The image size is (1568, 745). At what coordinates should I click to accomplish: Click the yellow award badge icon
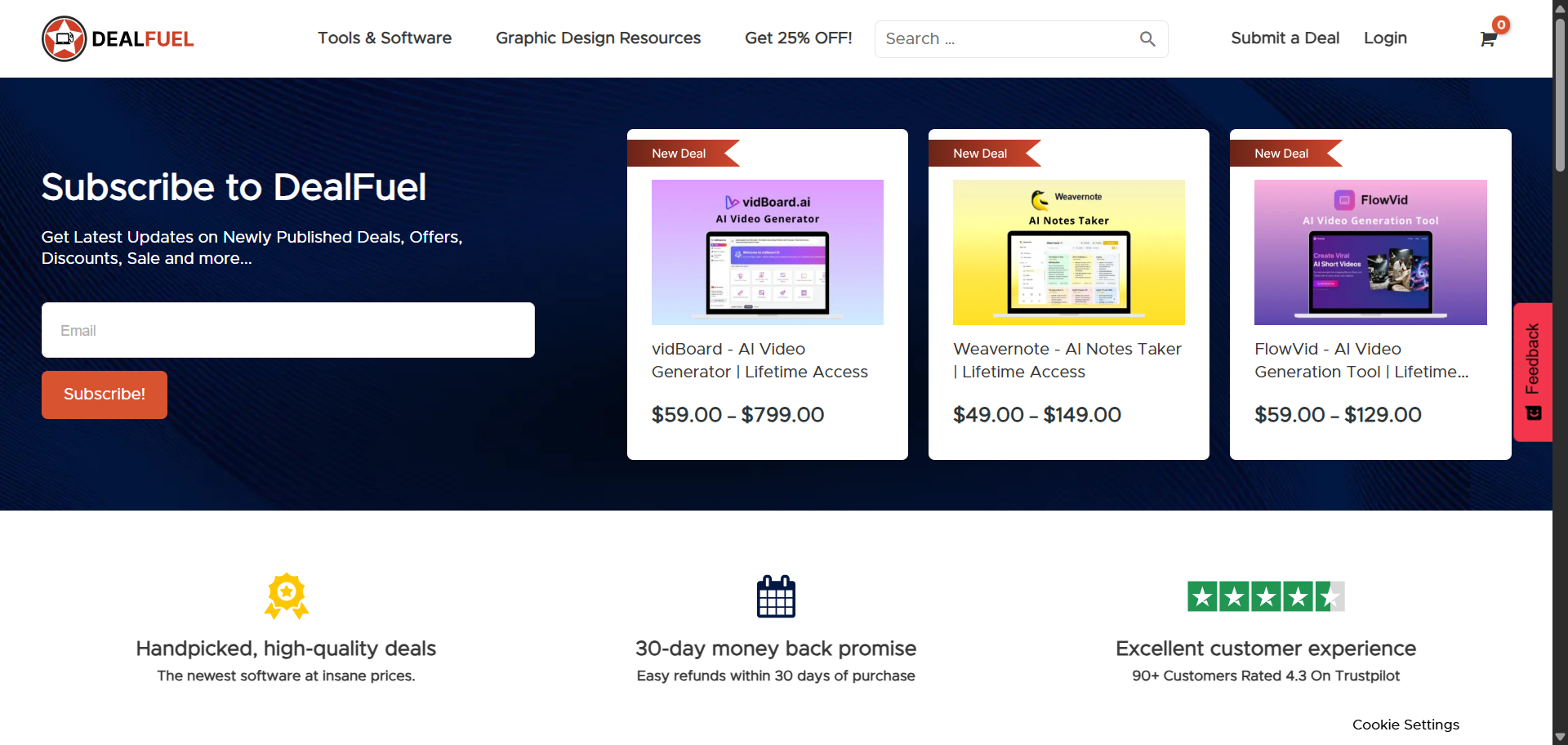point(286,596)
